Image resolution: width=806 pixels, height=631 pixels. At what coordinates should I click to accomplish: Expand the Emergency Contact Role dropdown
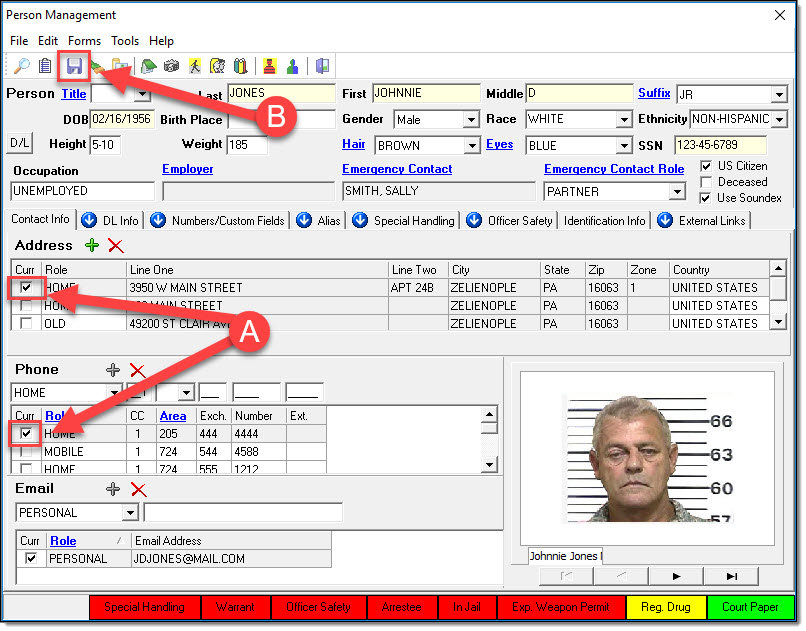[x=676, y=191]
